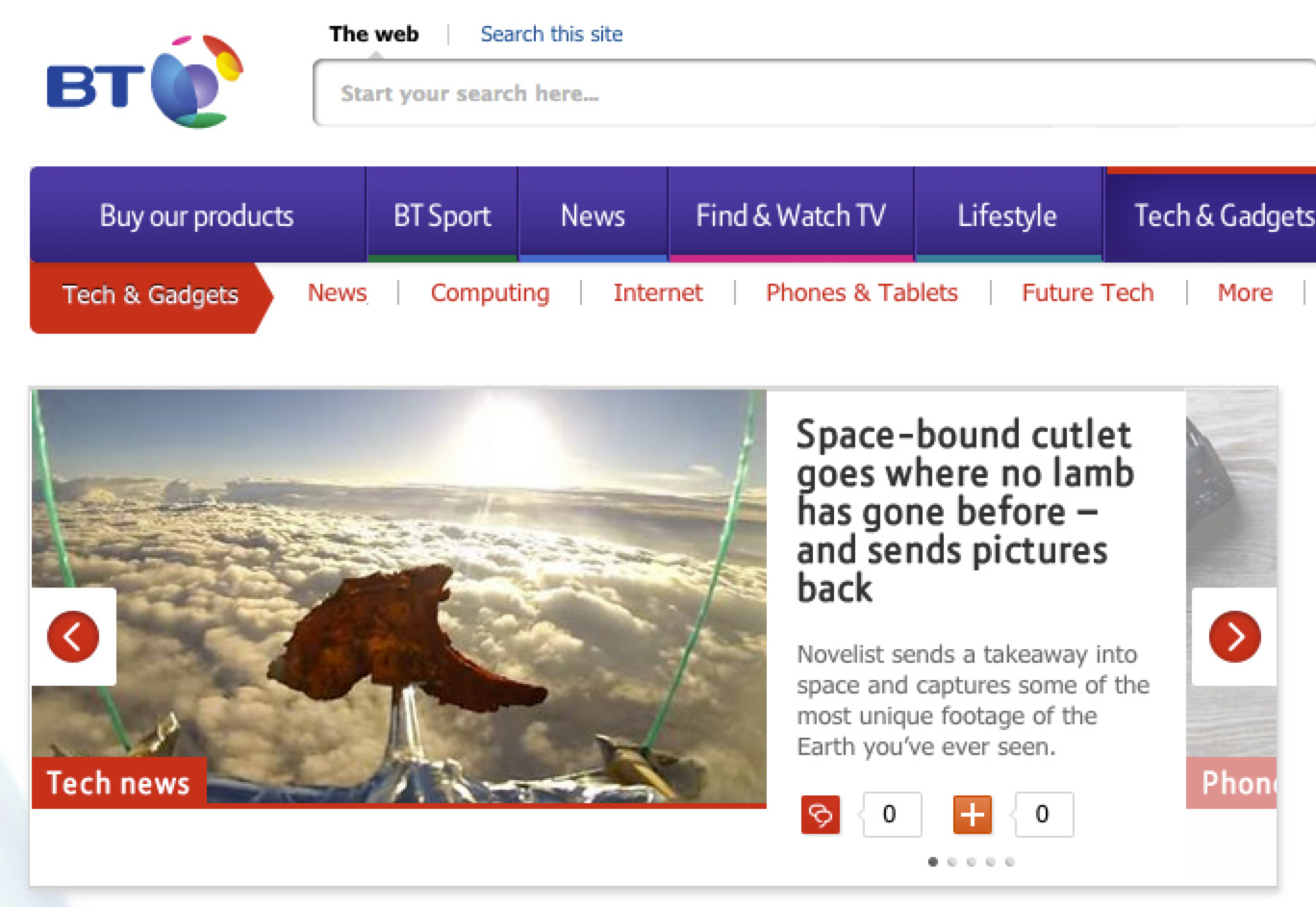Select The web search tab
The image size is (1316, 907).
[x=374, y=34]
